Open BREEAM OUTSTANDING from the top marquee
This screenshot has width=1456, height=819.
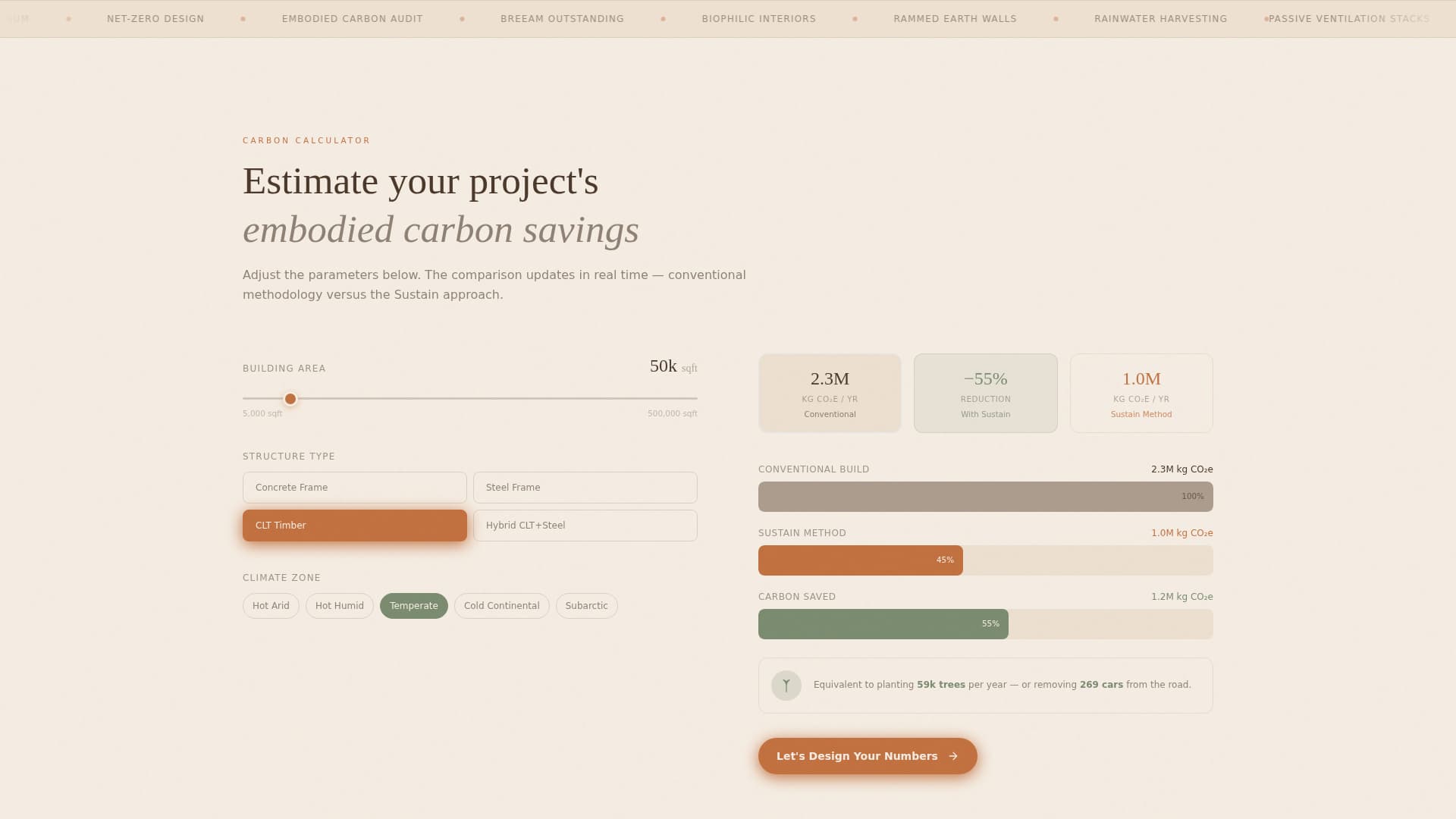tap(563, 18)
